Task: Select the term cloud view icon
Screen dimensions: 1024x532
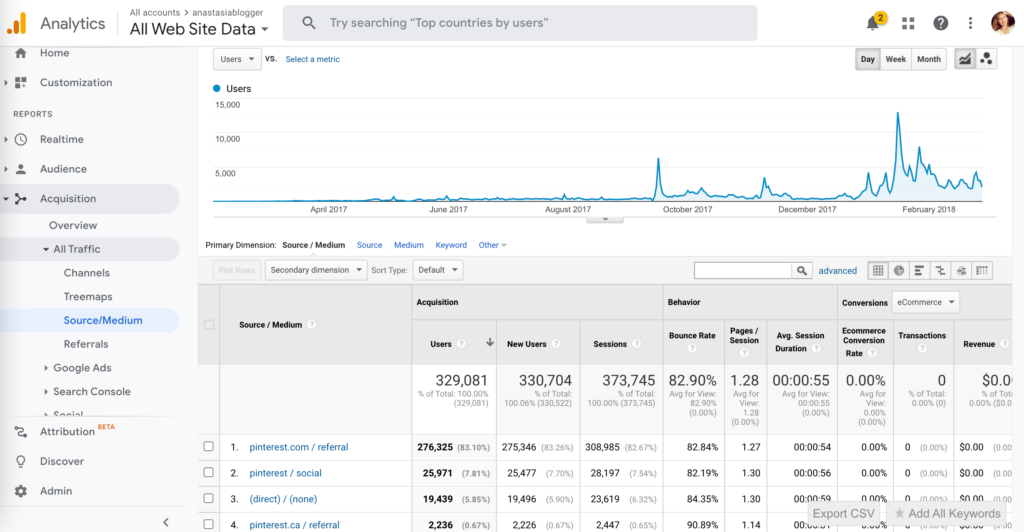Action: point(961,270)
